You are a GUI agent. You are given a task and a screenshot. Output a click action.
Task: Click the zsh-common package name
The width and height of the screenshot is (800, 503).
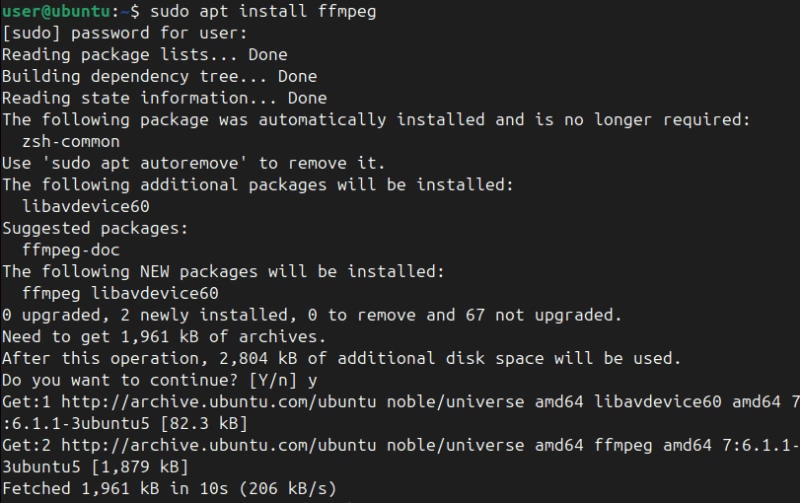[x=71, y=141]
